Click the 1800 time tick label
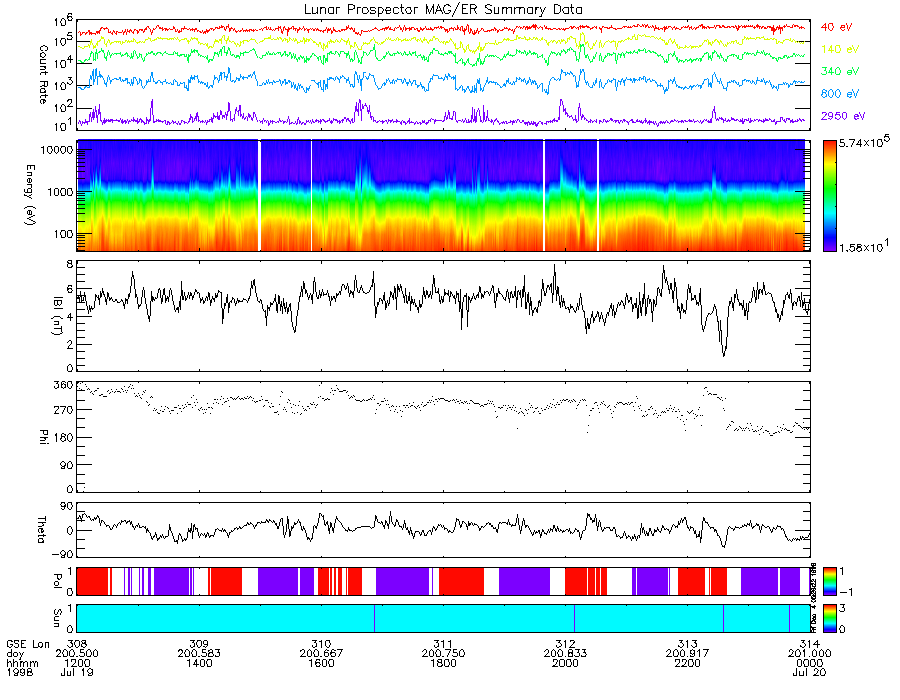Viewport: 900px width, 700px height. pyautogui.click(x=443, y=663)
